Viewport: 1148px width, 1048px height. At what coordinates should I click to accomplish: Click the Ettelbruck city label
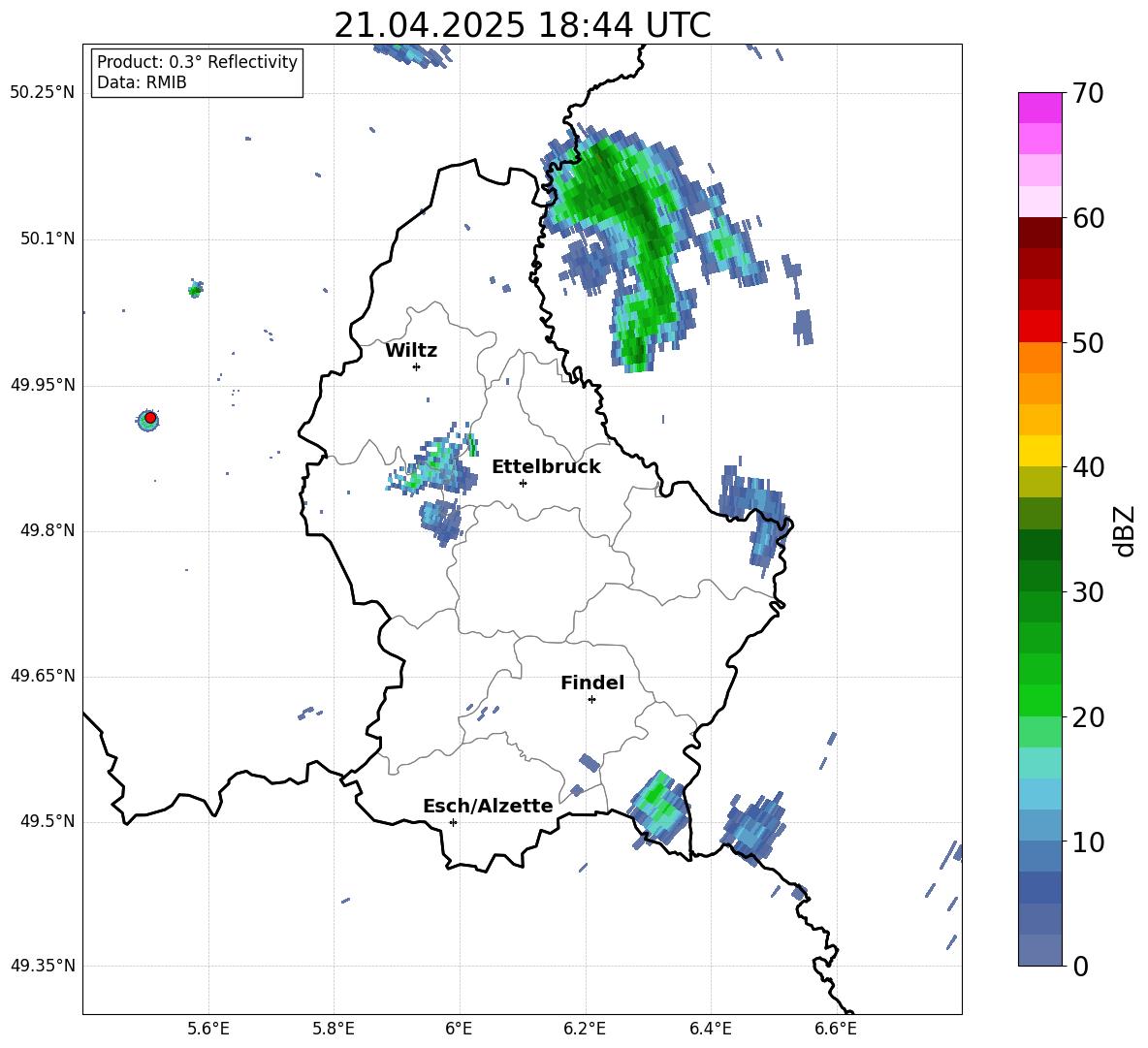pyautogui.click(x=546, y=467)
